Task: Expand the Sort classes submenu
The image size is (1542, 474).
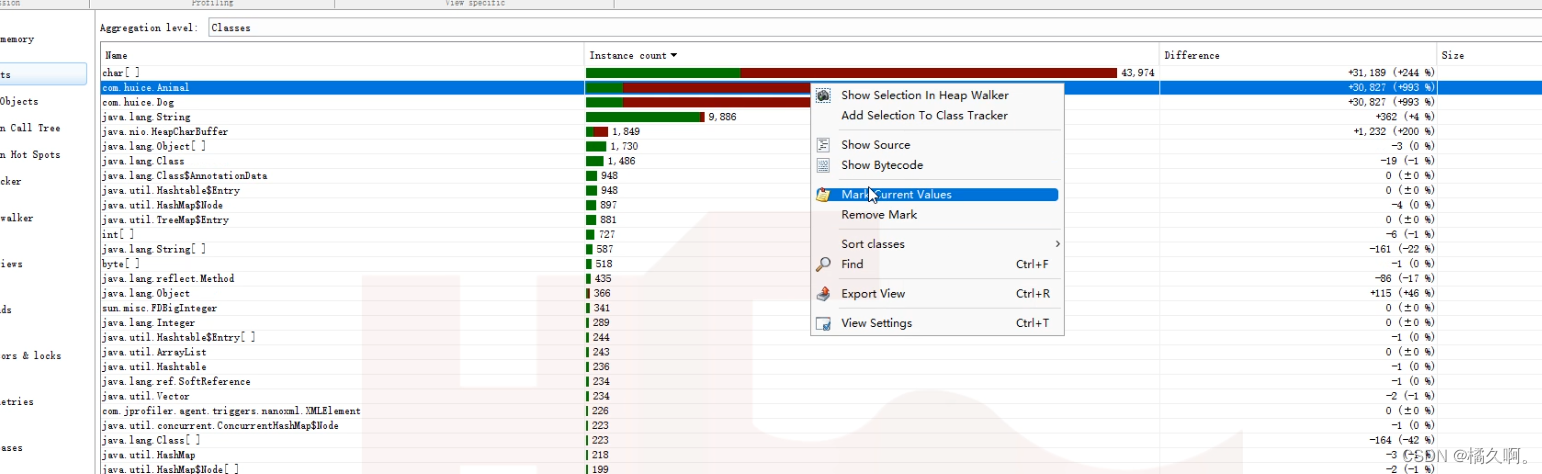Action: point(936,244)
